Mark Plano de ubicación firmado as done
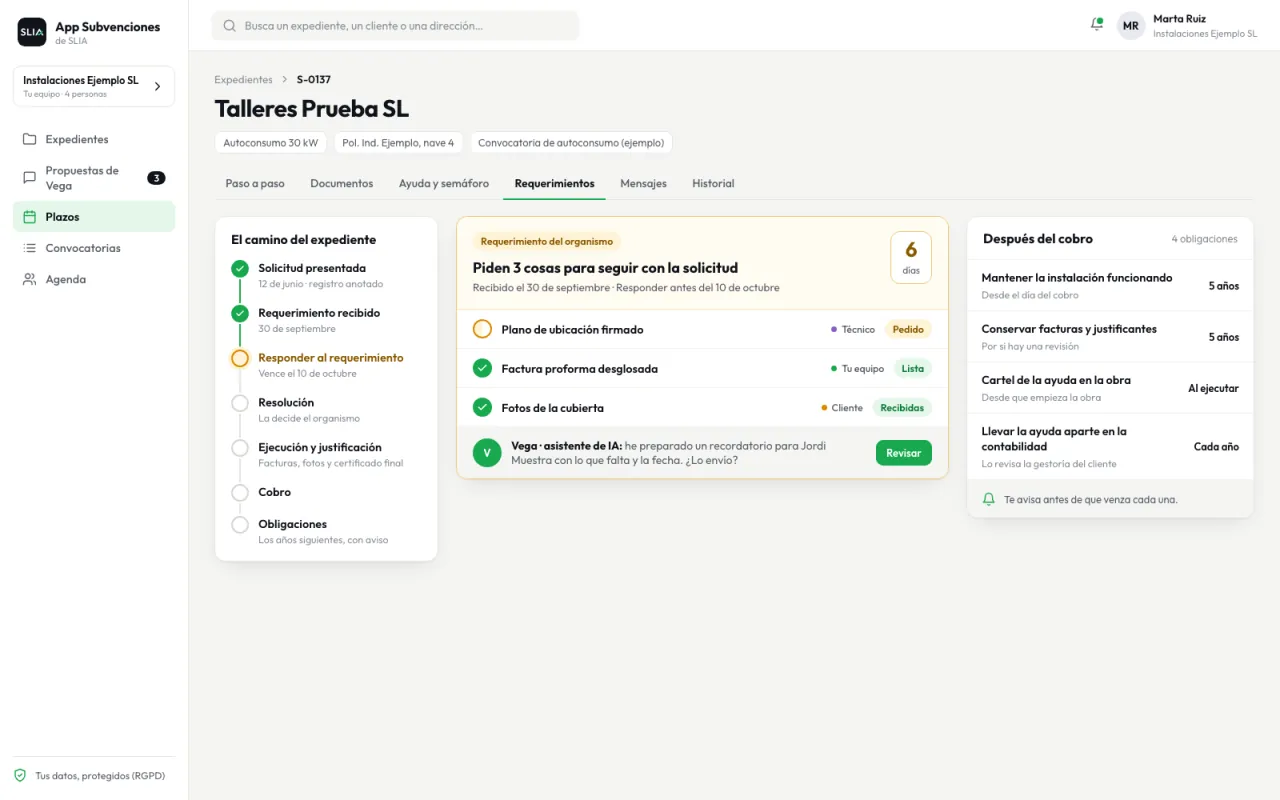The width and height of the screenshot is (1280, 800). coord(483,329)
